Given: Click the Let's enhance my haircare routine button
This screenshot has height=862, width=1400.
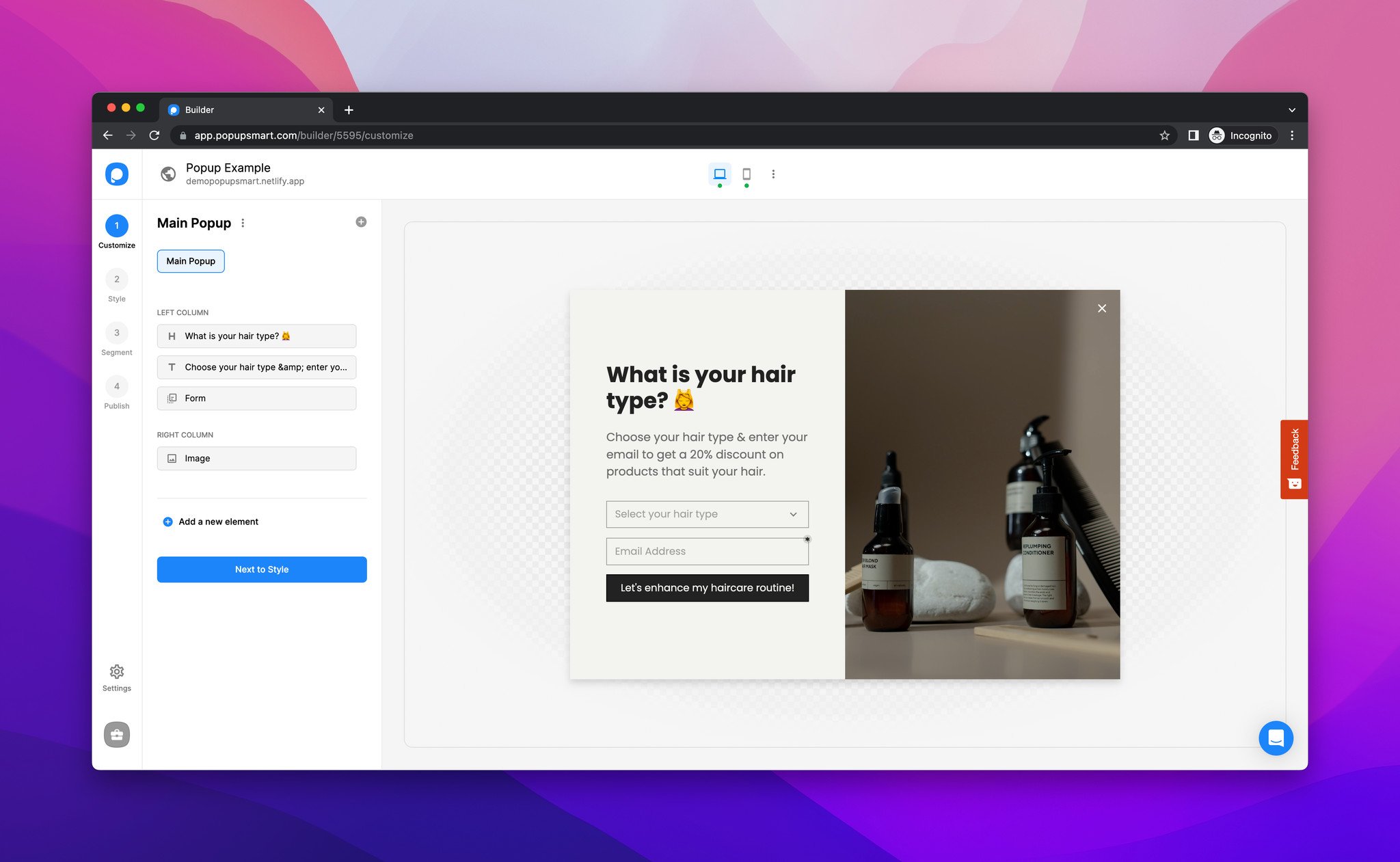Looking at the screenshot, I should (x=707, y=588).
